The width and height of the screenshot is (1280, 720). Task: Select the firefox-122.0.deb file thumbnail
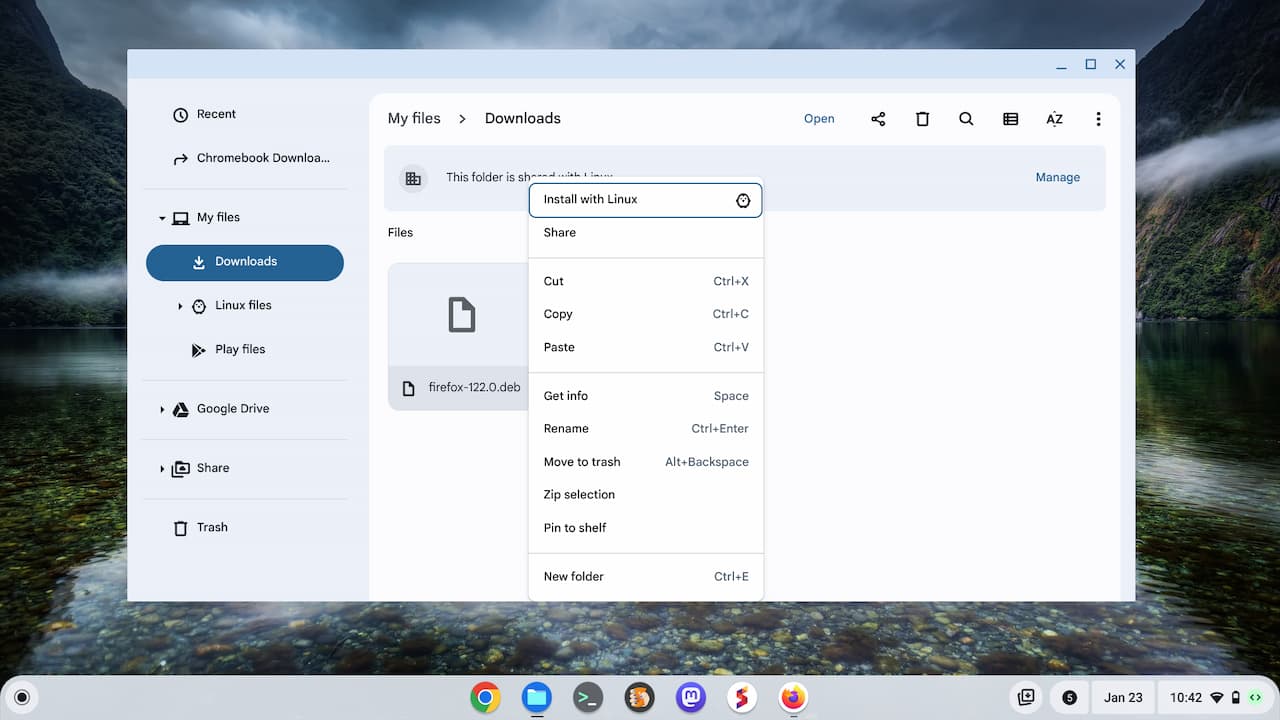tap(460, 315)
